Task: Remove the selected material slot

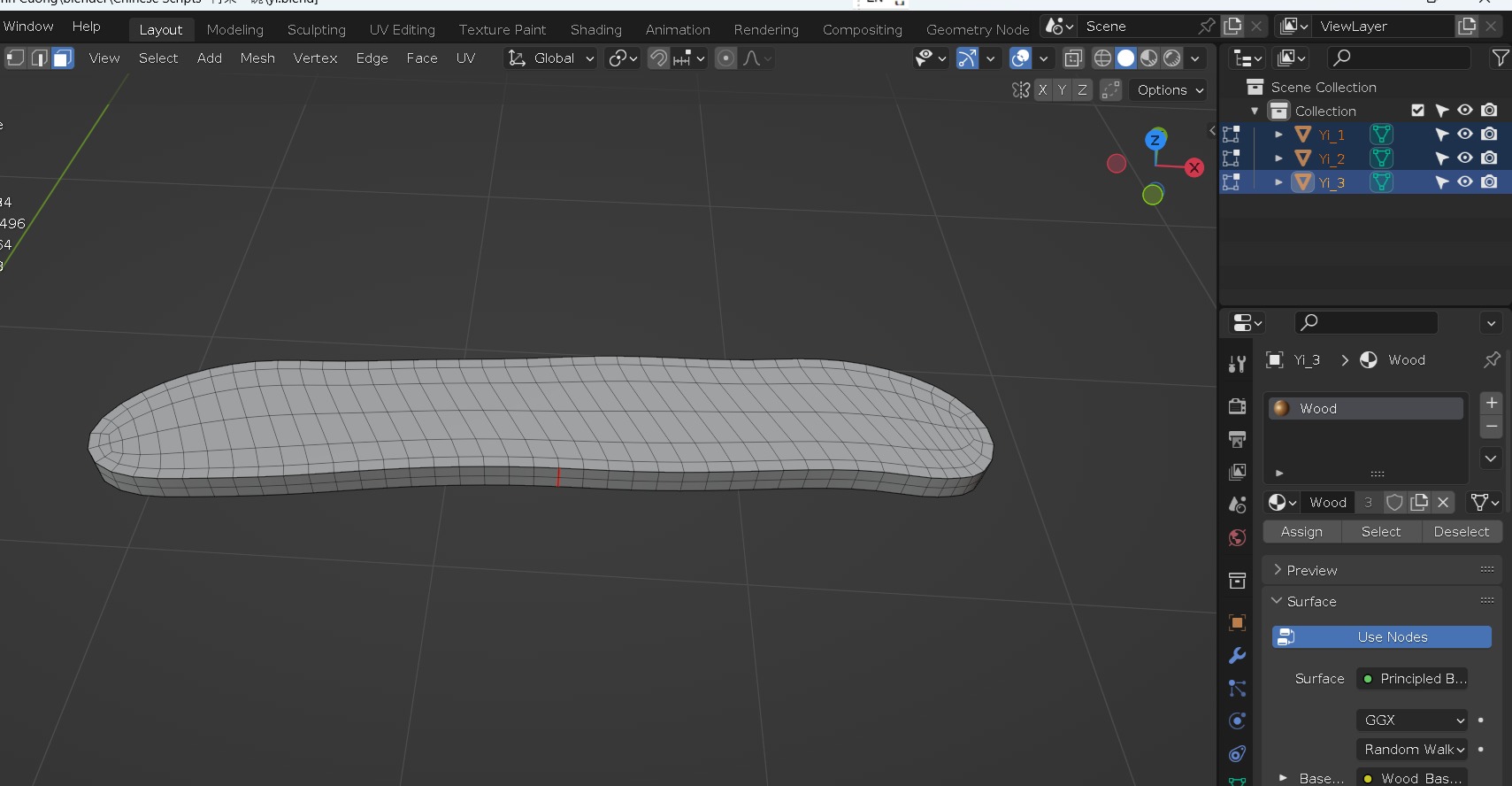Action: coord(1492,427)
